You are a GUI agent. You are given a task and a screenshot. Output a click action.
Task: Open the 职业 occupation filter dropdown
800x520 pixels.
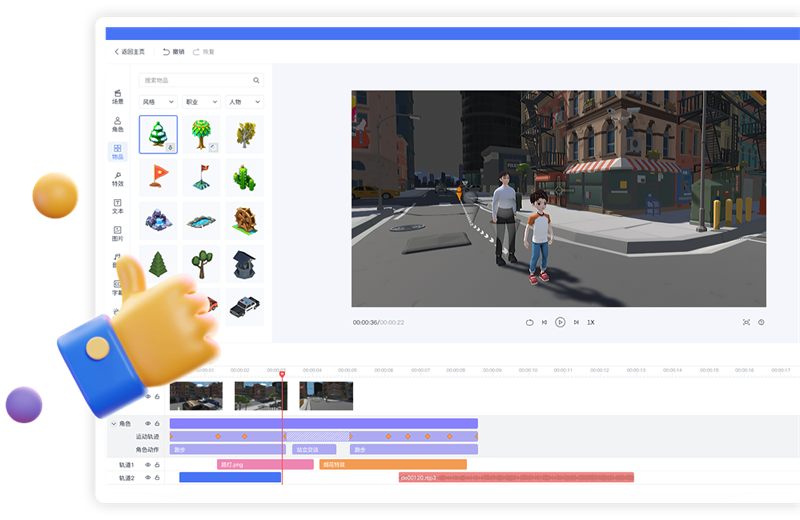[x=202, y=102]
